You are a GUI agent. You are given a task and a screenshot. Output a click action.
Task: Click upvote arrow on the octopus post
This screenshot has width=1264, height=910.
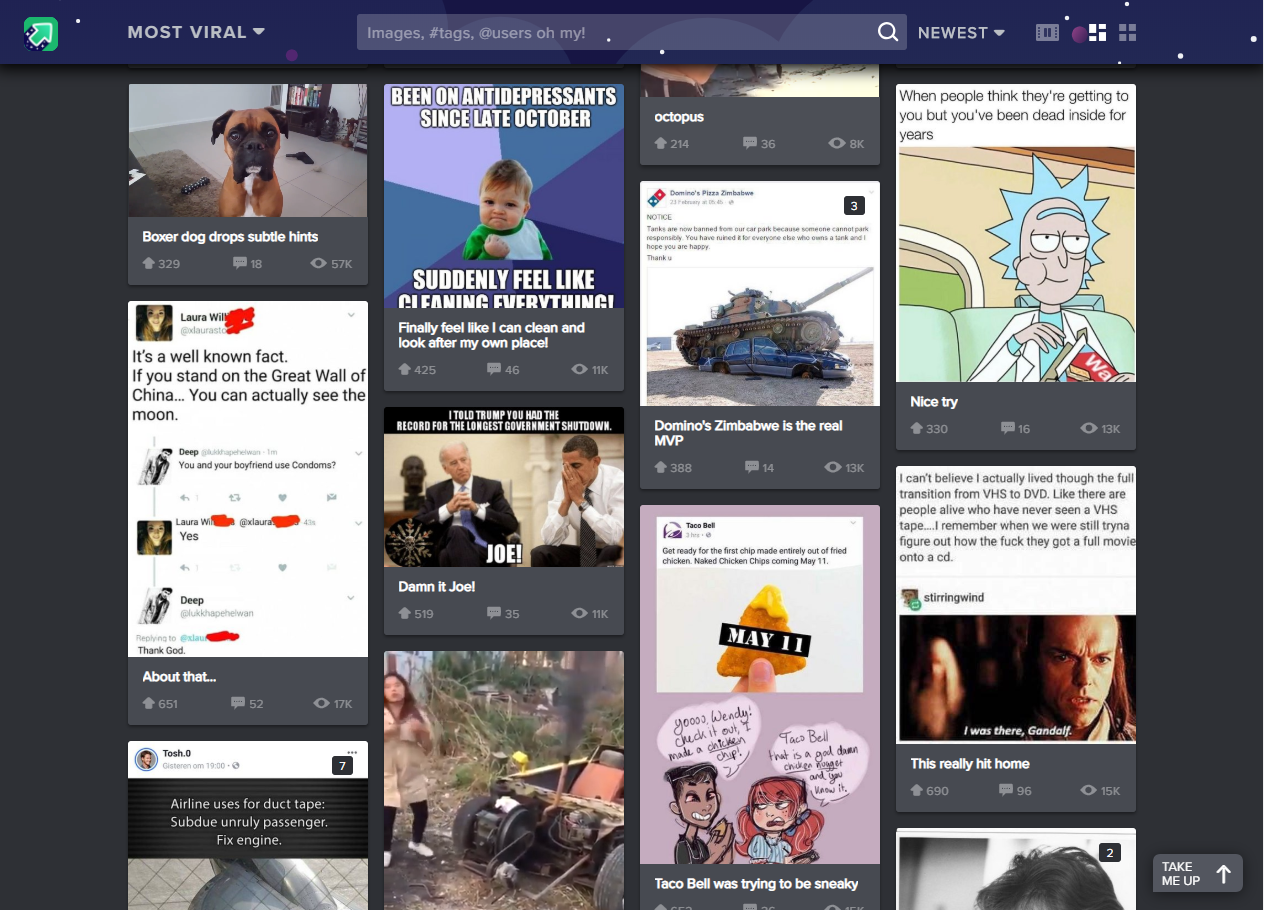pyautogui.click(x=661, y=143)
